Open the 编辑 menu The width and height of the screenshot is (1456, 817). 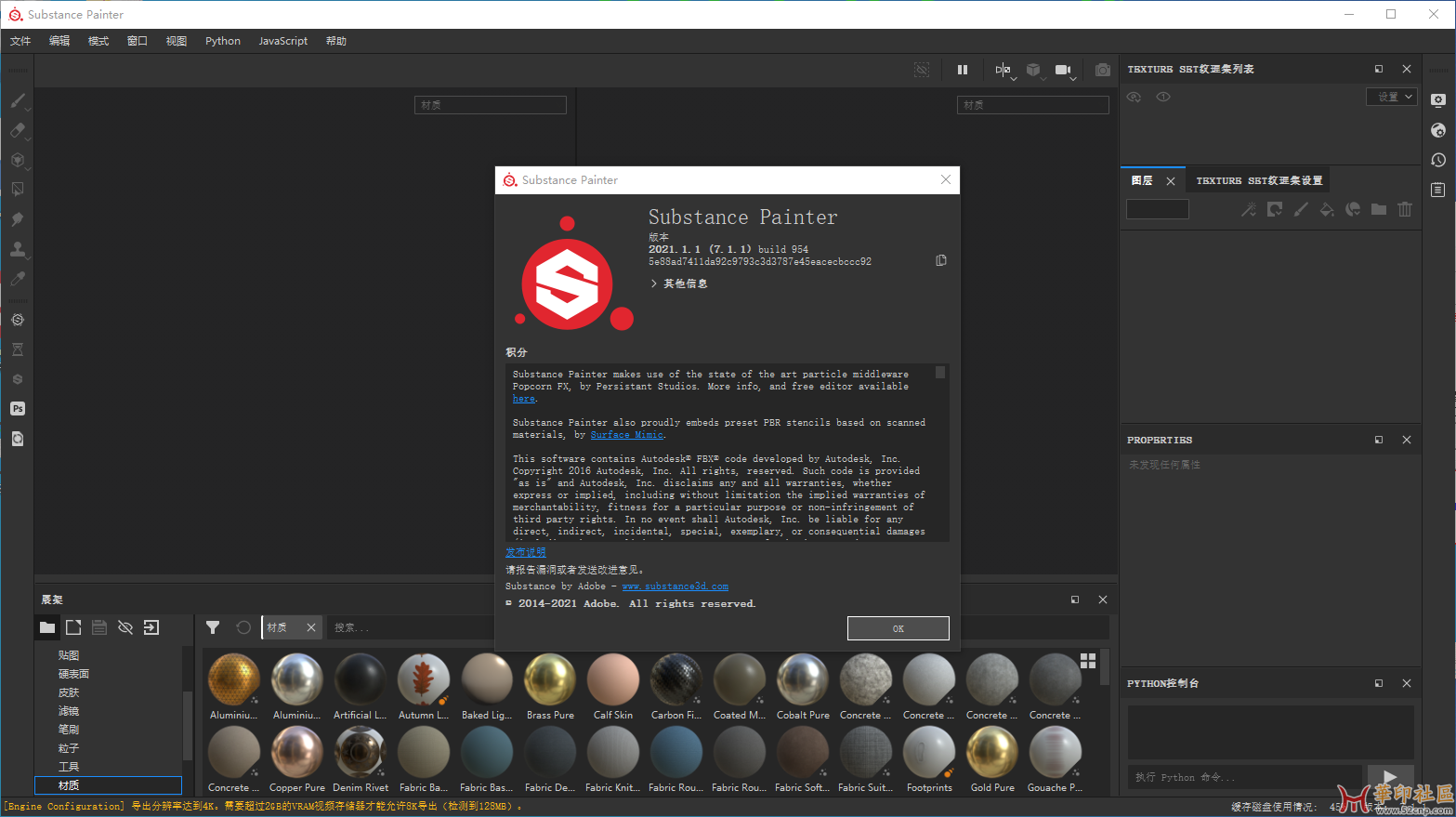click(x=59, y=41)
